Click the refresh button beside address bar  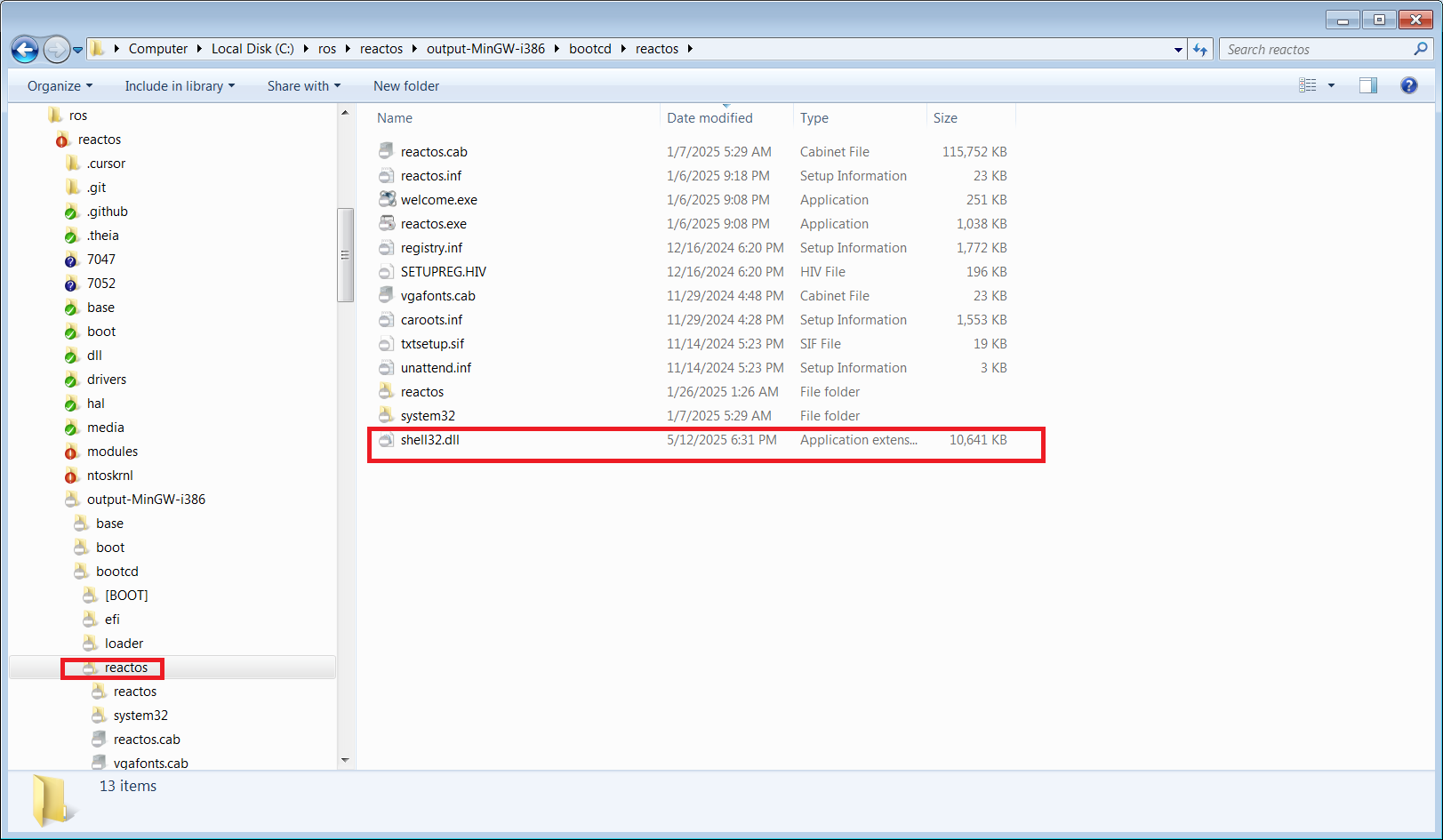click(x=1200, y=50)
